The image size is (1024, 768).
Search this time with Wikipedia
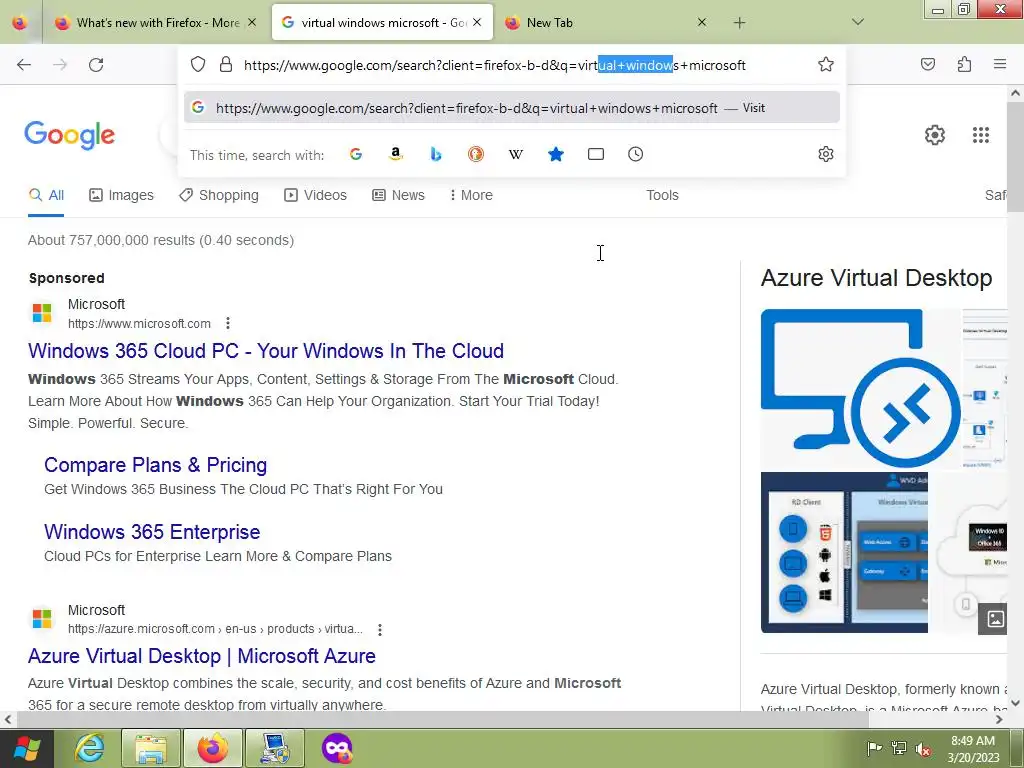coord(516,154)
